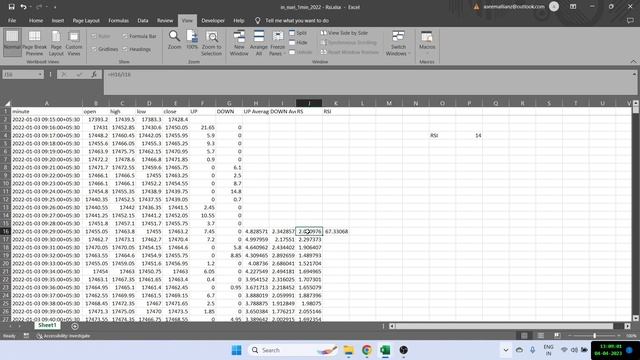
Task: Open Freeze Panes dropdown
Action: (278, 43)
